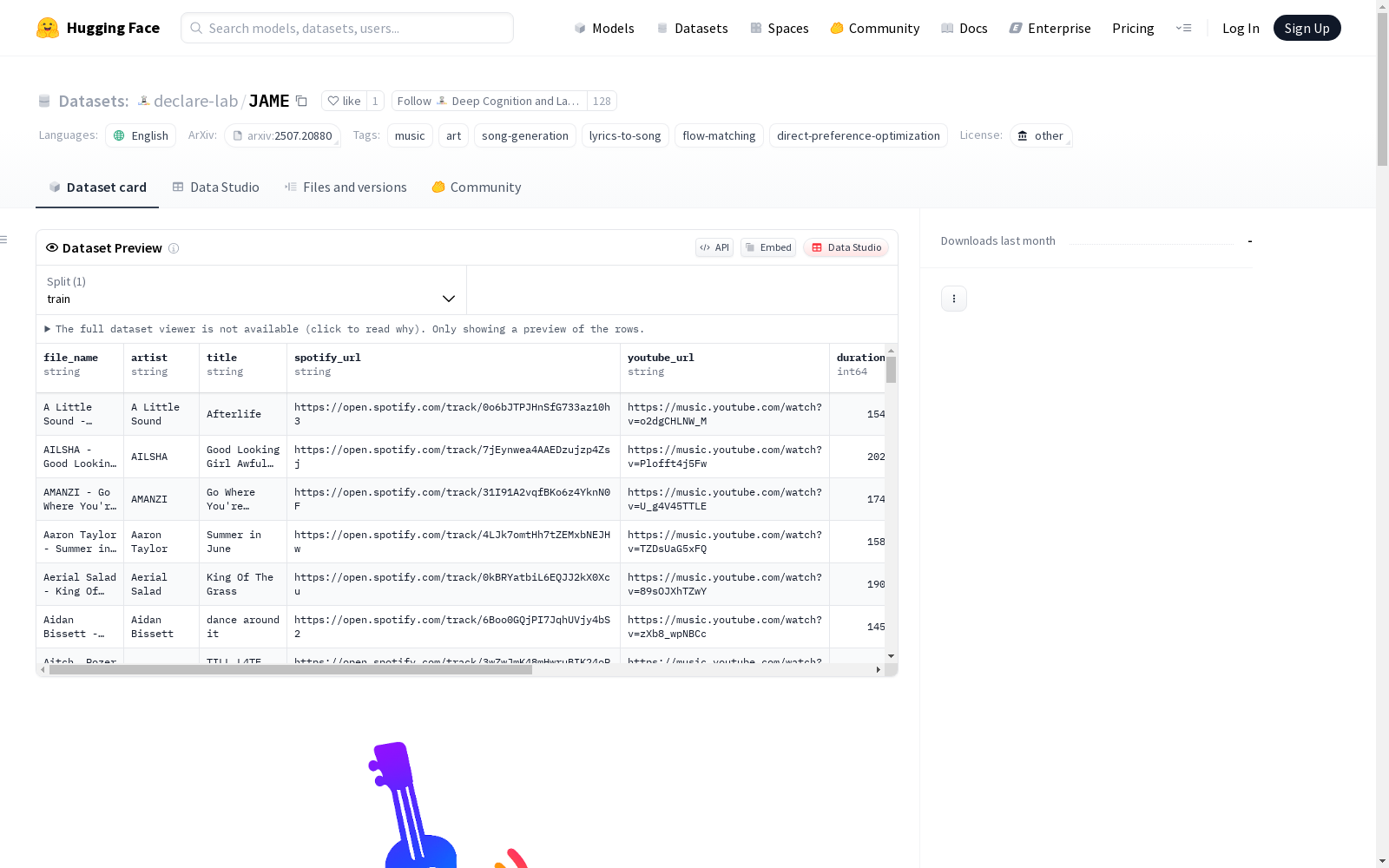The height and width of the screenshot is (868, 1389).
Task: Click the spotify_url column header
Action: pos(453,368)
